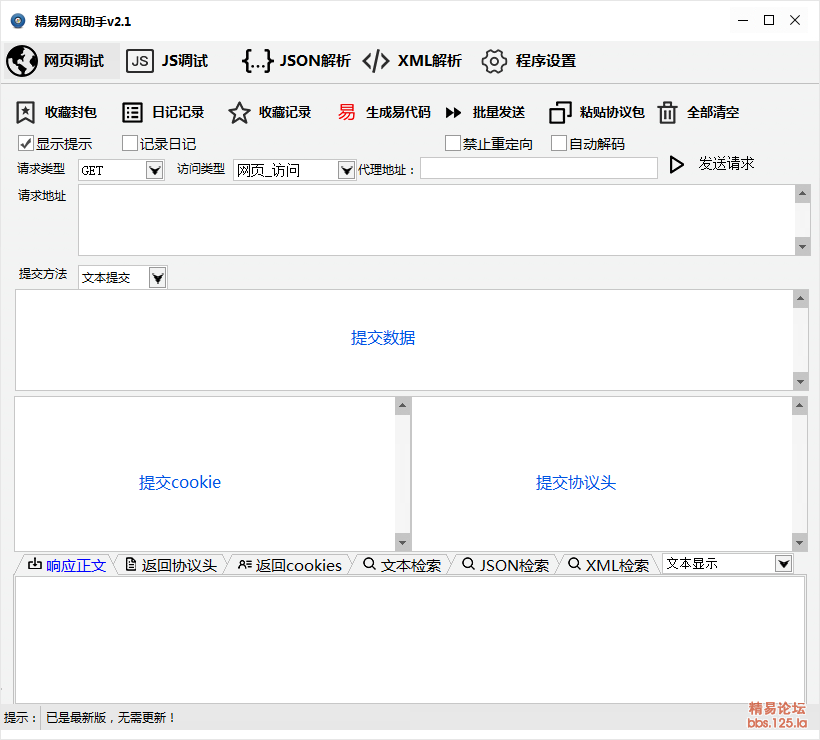Screen dimensions: 820x740
Task: Click the 发送请求 button label
Action: coord(726,164)
